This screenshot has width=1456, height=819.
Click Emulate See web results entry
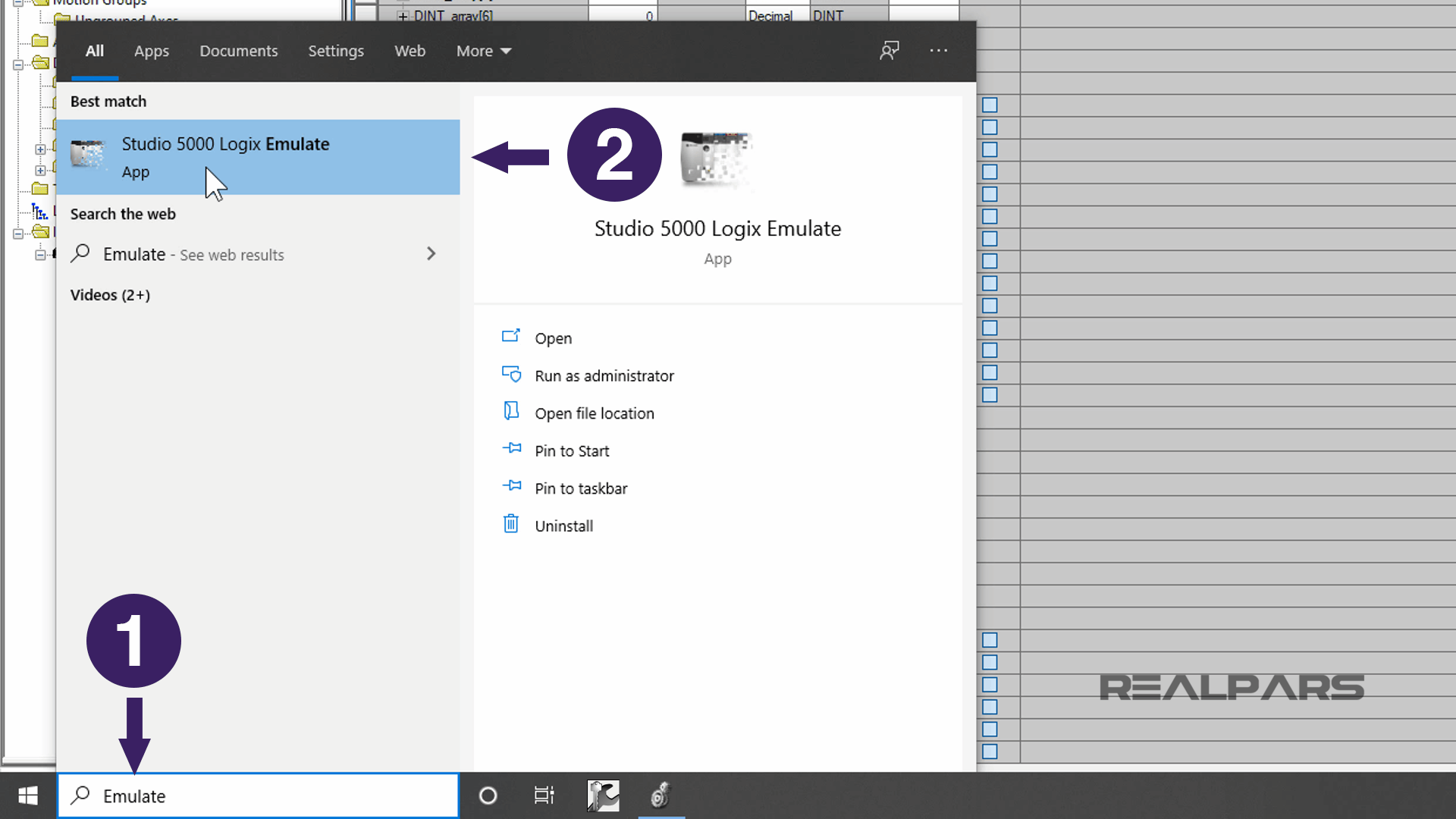pyautogui.click(x=258, y=254)
